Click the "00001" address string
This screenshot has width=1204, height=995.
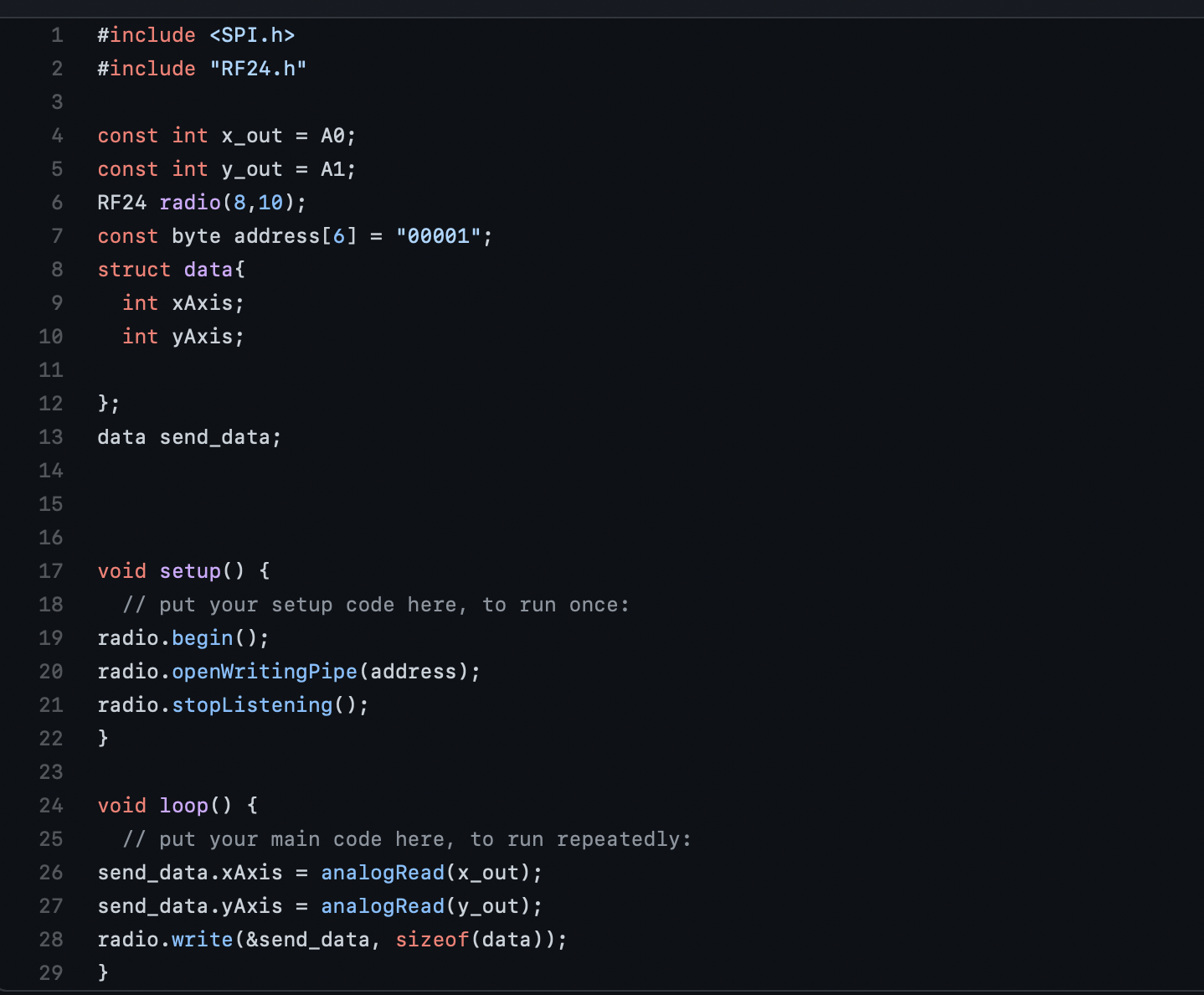(x=439, y=236)
